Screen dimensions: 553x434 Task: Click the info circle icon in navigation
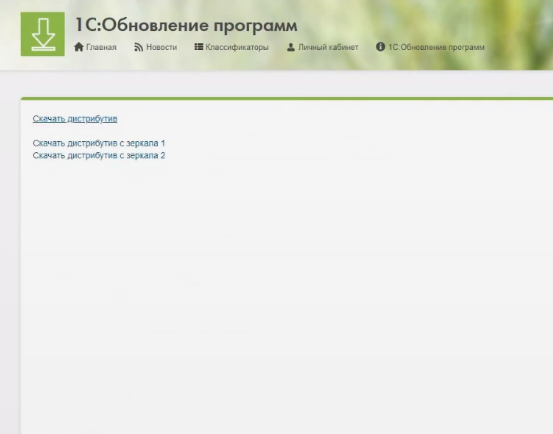pyautogui.click(x=380, y=47)
